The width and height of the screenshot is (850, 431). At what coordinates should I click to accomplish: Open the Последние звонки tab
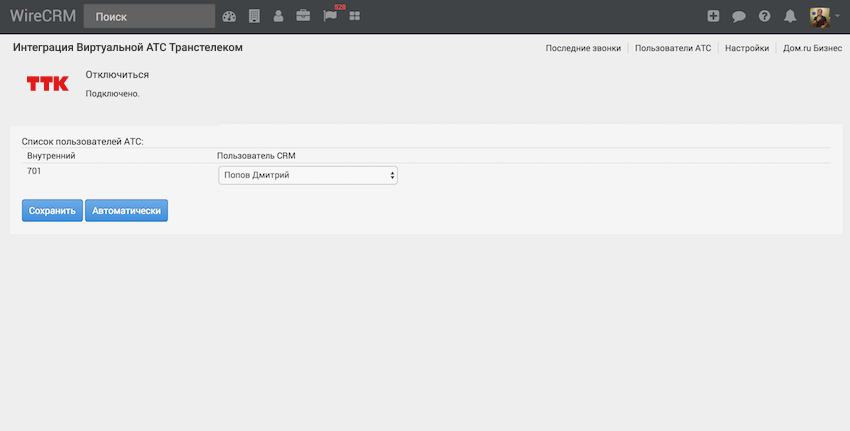coord(583,48)
